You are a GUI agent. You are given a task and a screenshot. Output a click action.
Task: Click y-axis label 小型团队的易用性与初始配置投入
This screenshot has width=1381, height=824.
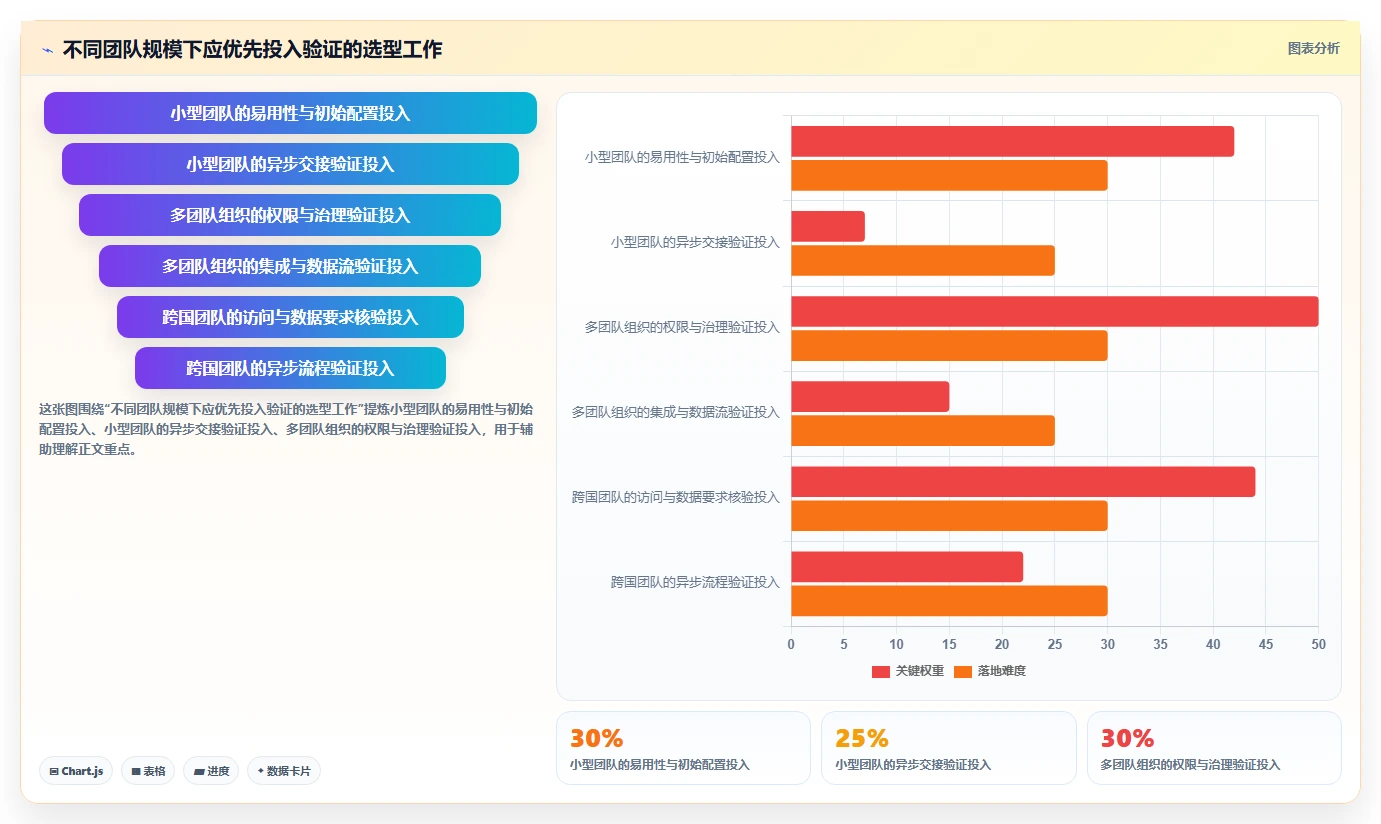(682, 158)
